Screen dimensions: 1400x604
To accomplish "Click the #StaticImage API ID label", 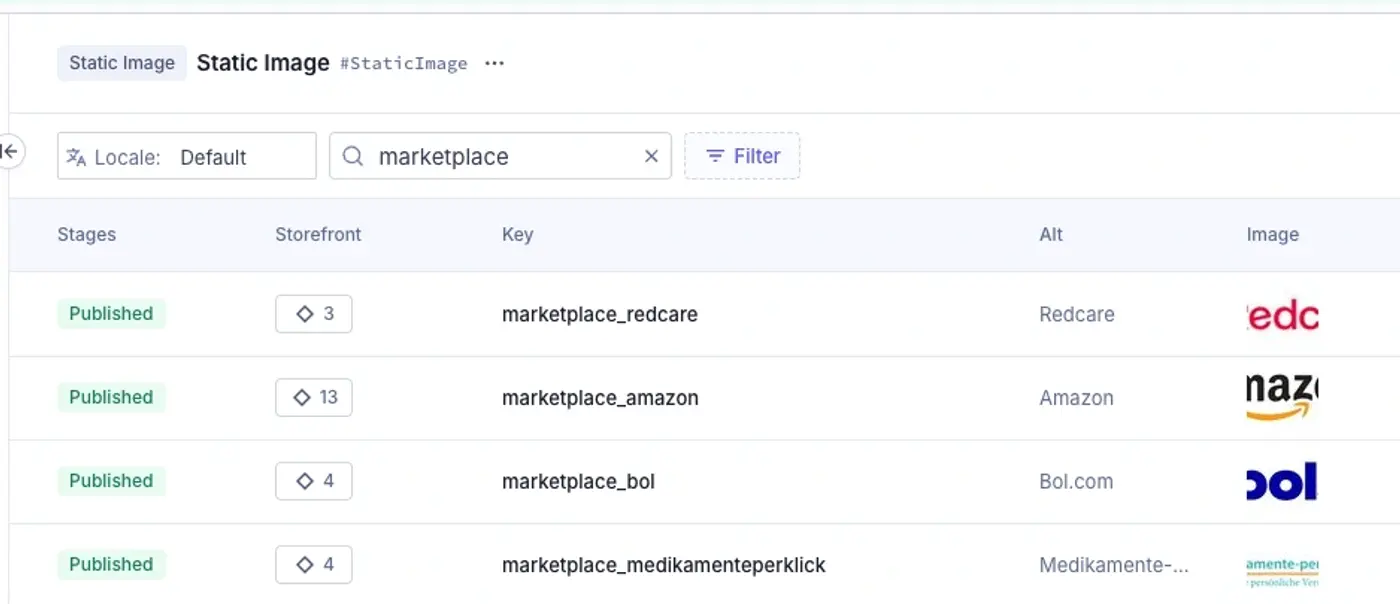I will (x=404, y=64).
